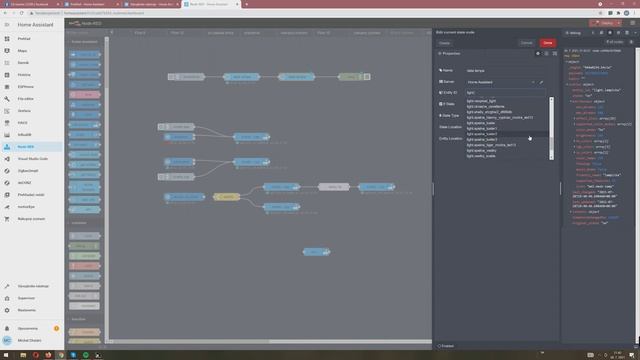Edit the Home Assistant server with the pencil icon
Screen dimensions: 640x360
541,82
